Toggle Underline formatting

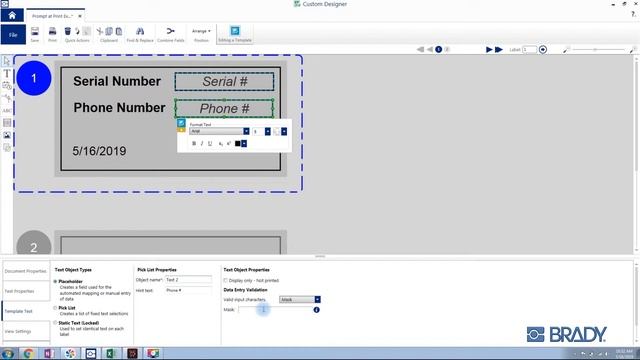coord(210,143)
